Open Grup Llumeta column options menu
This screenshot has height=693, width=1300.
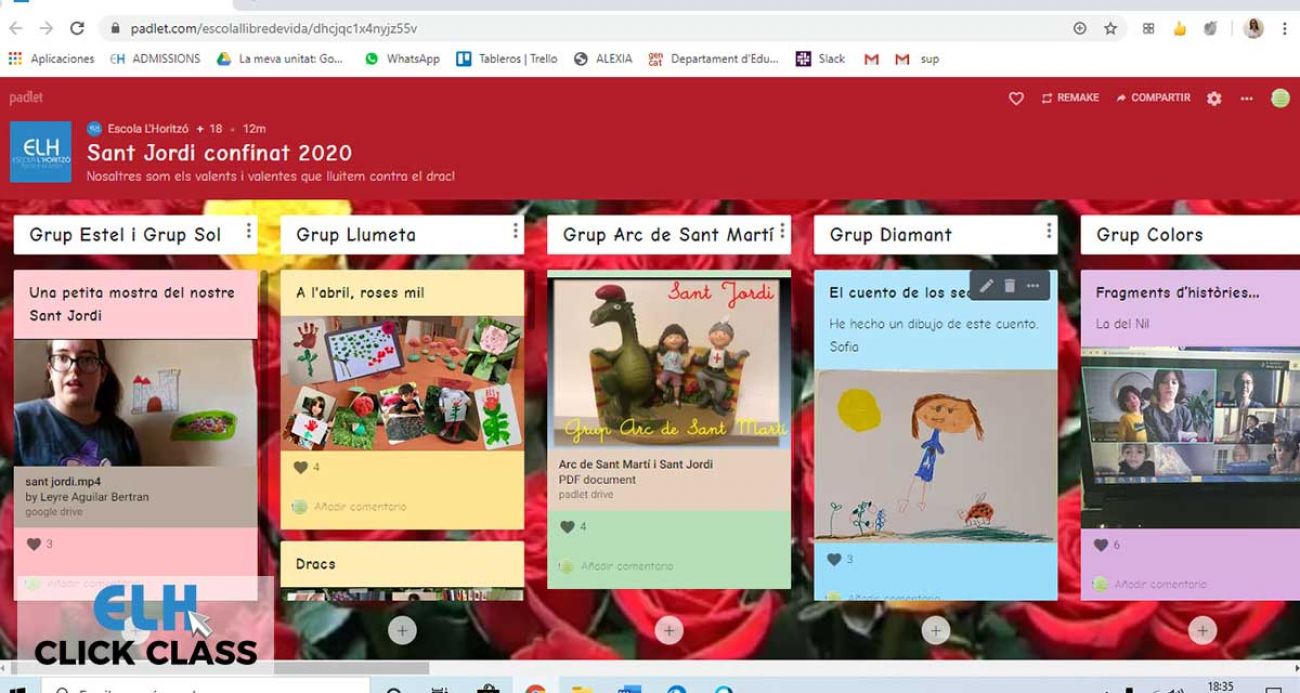pyautogui.click(x=516, y=232)
